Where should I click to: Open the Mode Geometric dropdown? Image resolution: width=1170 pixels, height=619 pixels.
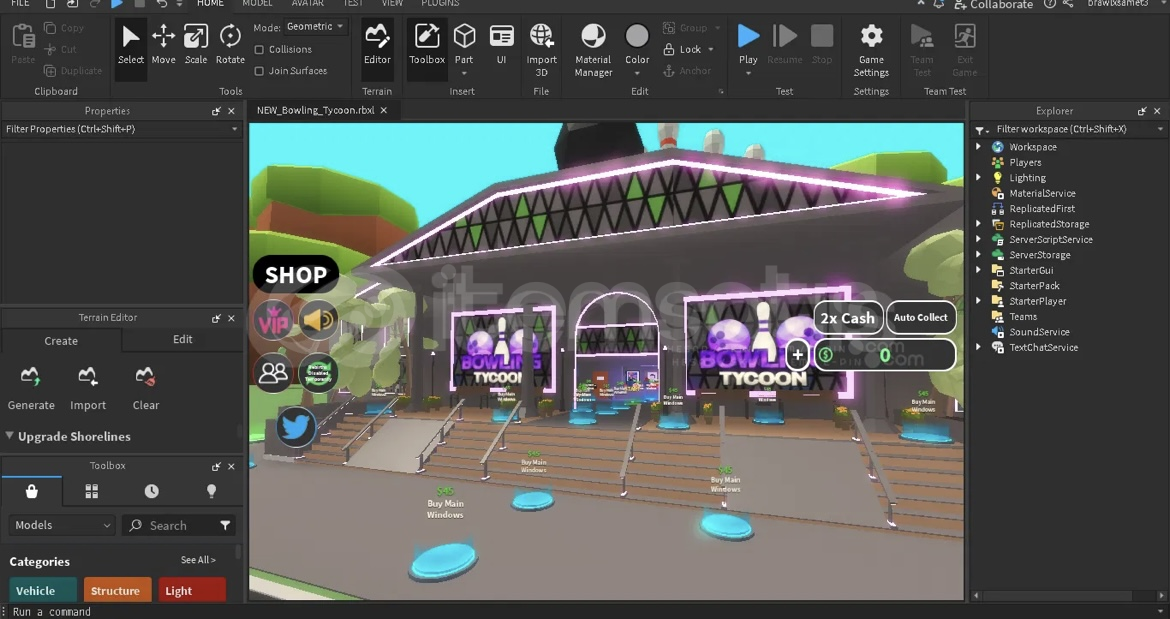(x=315, y=26)
